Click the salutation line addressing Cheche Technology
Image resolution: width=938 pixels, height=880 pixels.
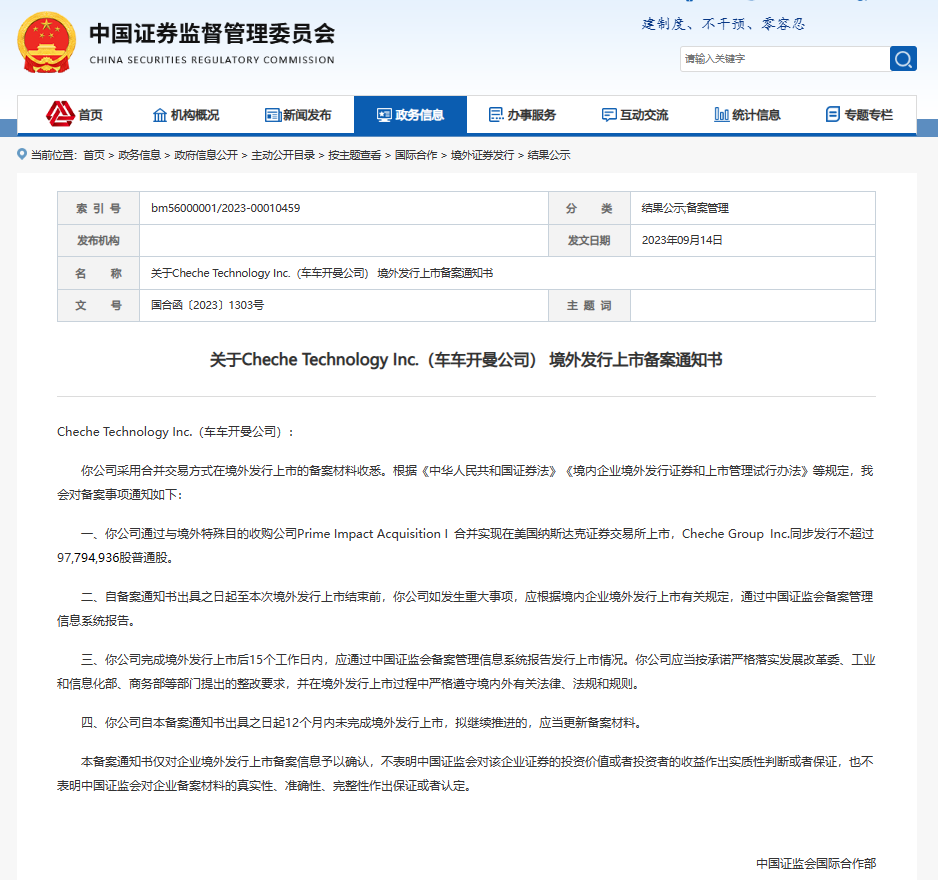pos(175,432)
